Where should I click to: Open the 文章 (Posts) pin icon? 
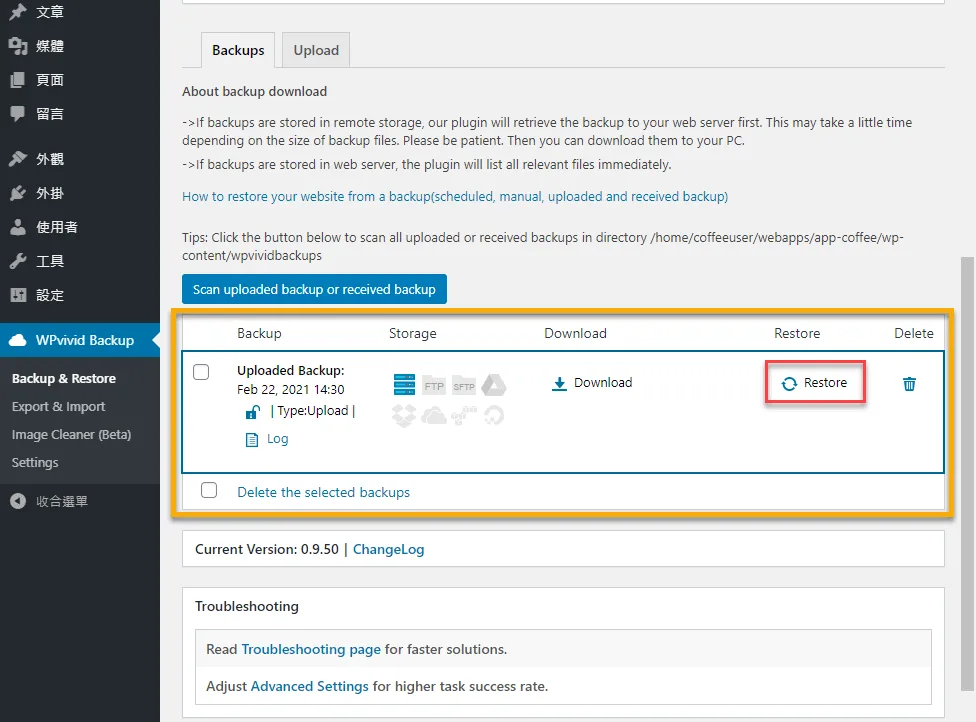(x=18, y=12)
